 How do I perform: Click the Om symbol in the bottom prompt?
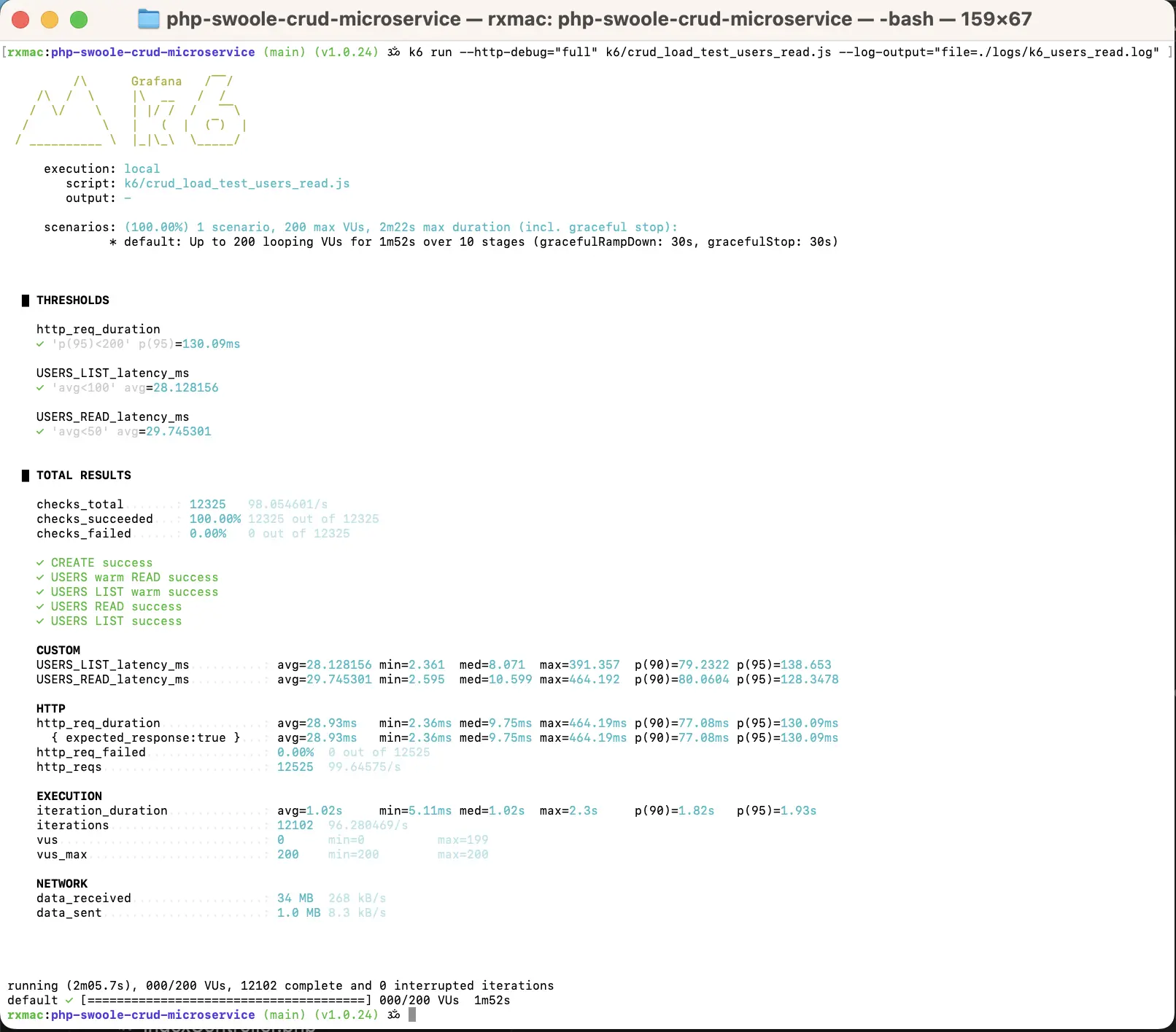(394, 1014)
